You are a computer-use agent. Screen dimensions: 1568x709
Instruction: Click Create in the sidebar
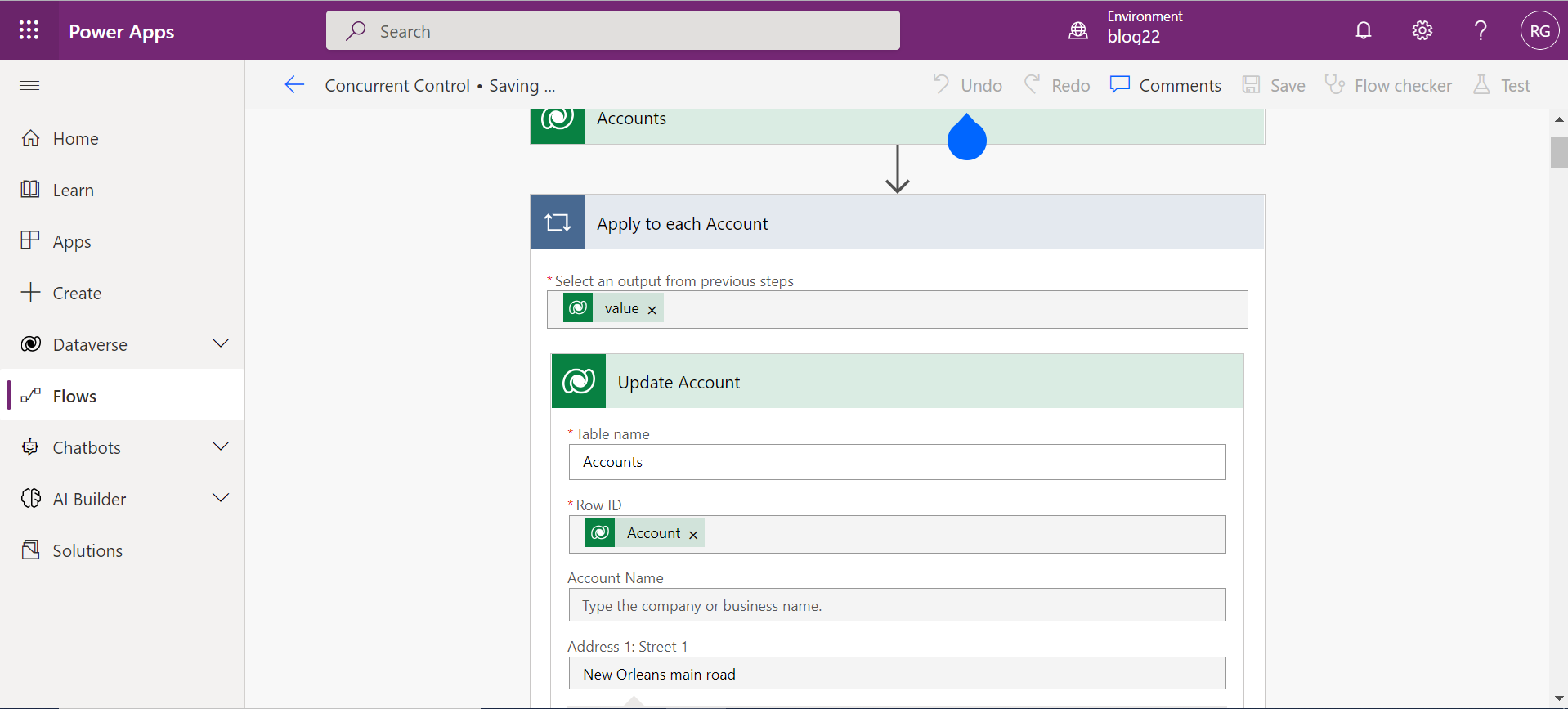pos(123,293)
